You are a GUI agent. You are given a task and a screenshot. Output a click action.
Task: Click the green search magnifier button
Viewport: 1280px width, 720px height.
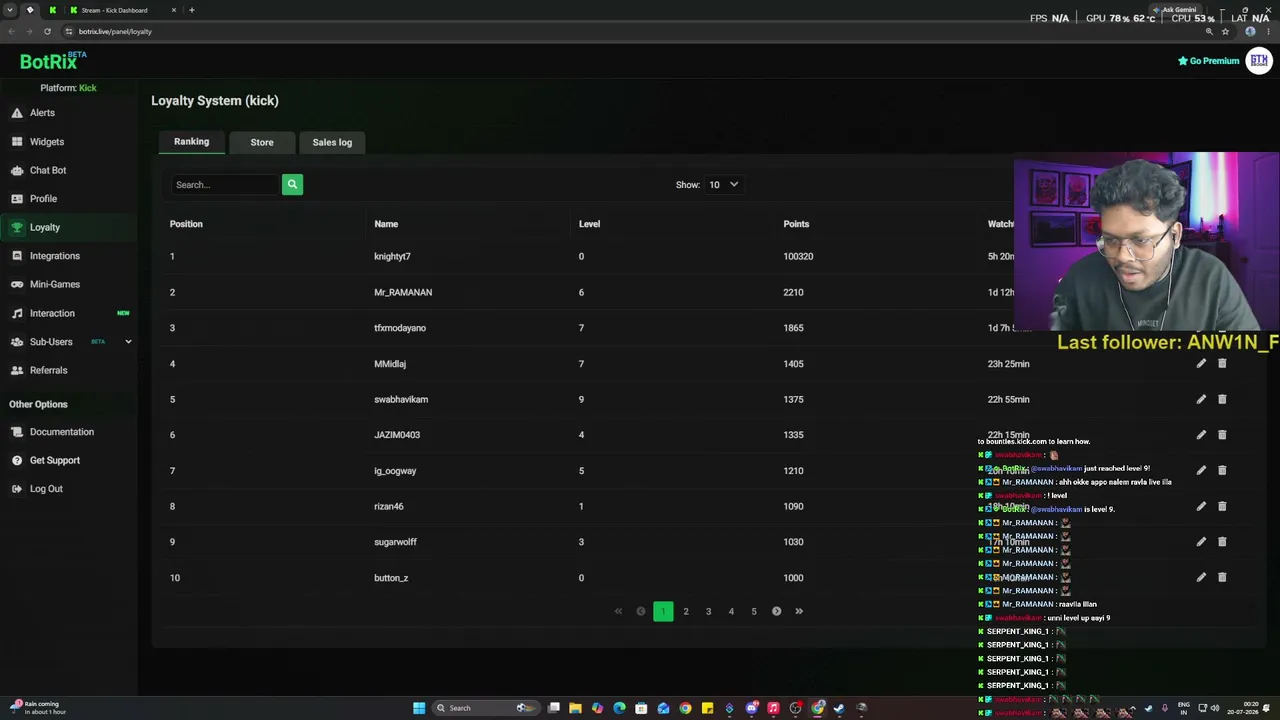pos(292,184)
